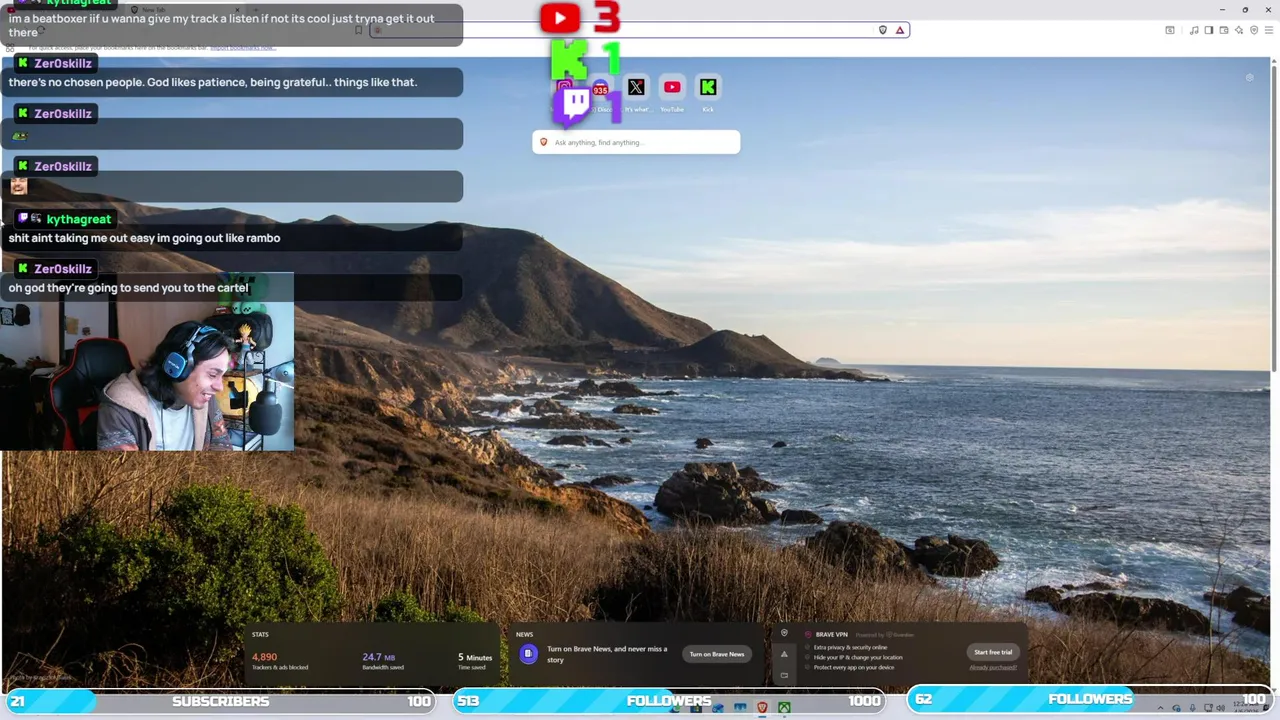Open the playlist music note toolbar icon

pyautogui.click(x=1194, y=30)
